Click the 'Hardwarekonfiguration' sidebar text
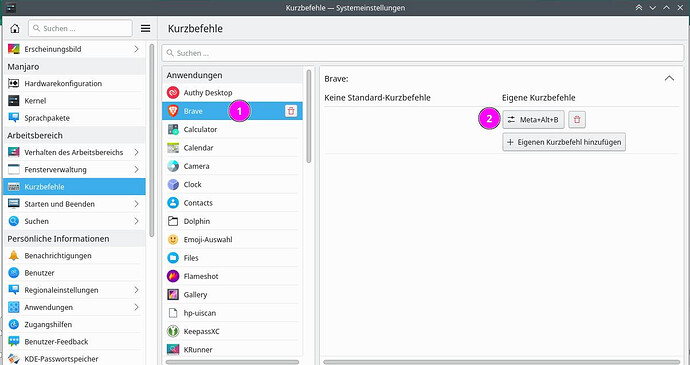Viewport: 690px width, 365px height. click(63, 84)
